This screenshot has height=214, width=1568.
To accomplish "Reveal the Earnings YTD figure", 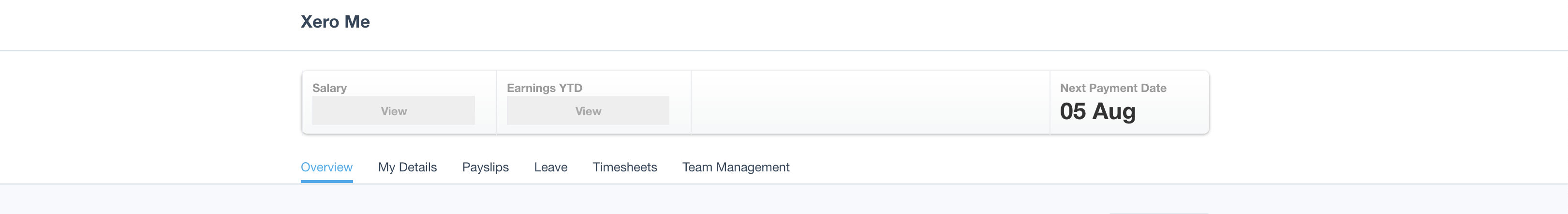I will tap(587, 111).
